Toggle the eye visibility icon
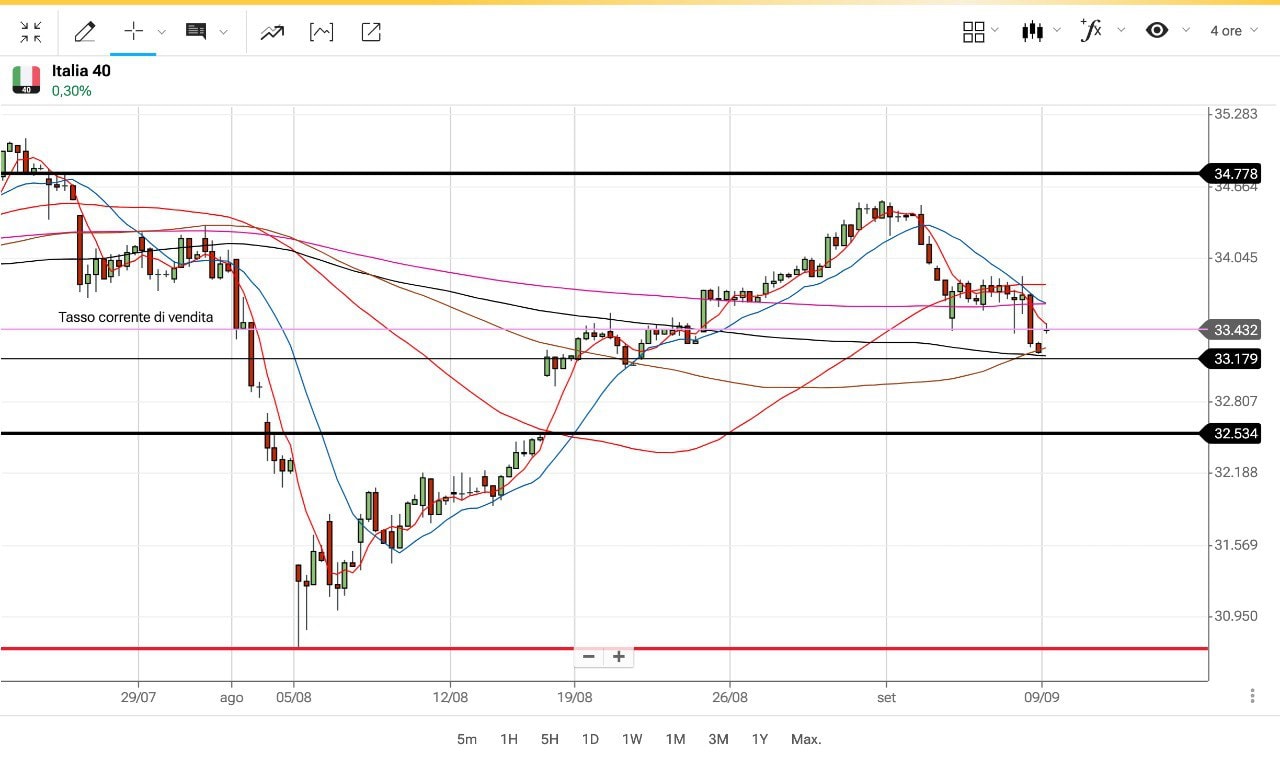Image resolution: width=1280 pixels, height=767 pixels. [1157, 31]
